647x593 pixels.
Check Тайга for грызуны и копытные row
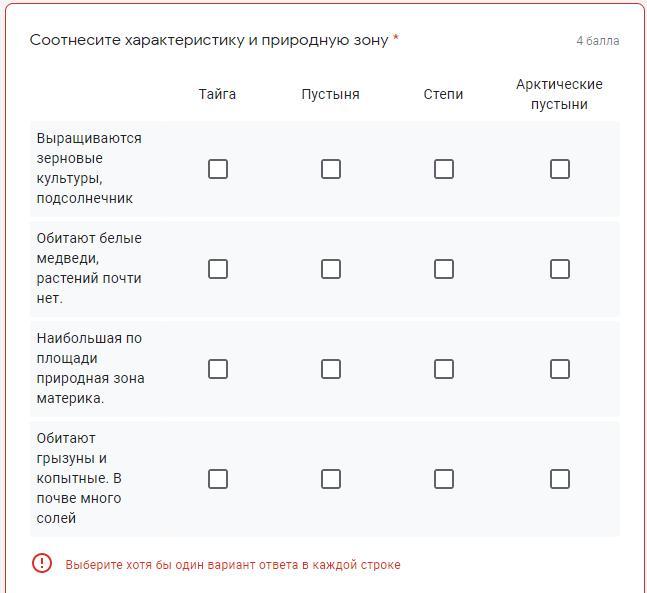(x=217, y=479)
